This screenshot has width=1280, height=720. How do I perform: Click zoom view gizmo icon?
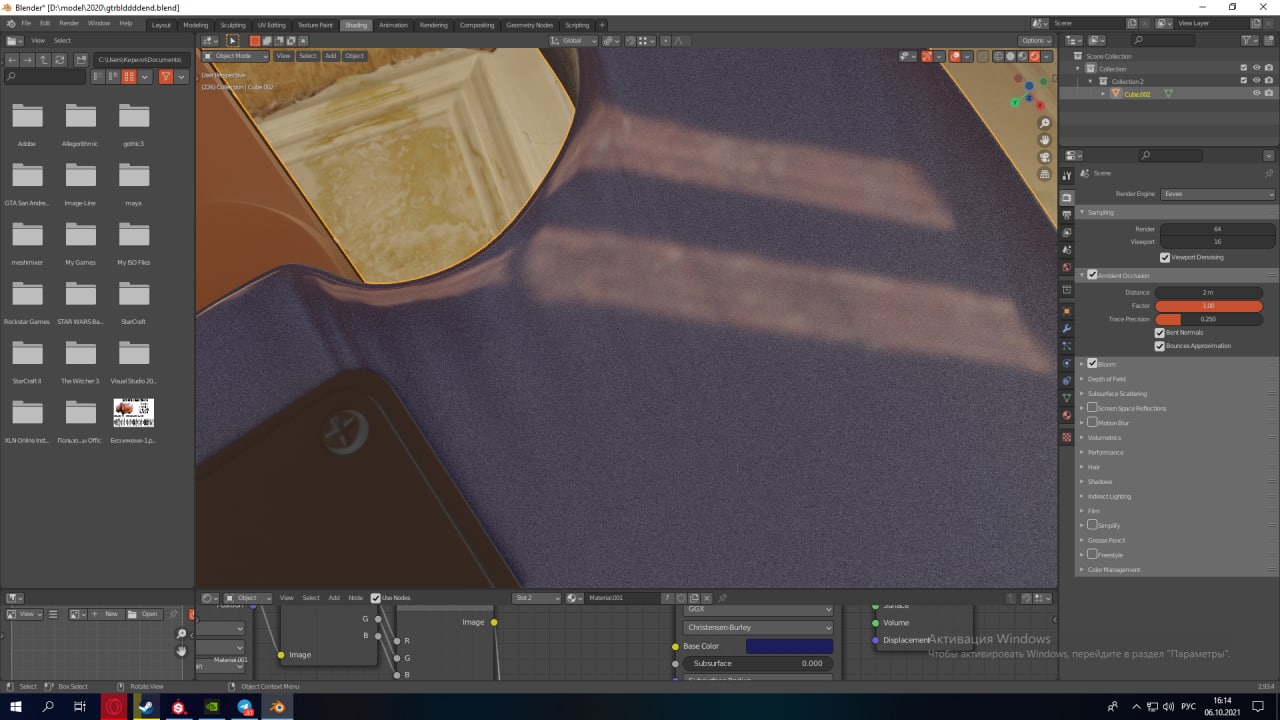(1044, 123)
